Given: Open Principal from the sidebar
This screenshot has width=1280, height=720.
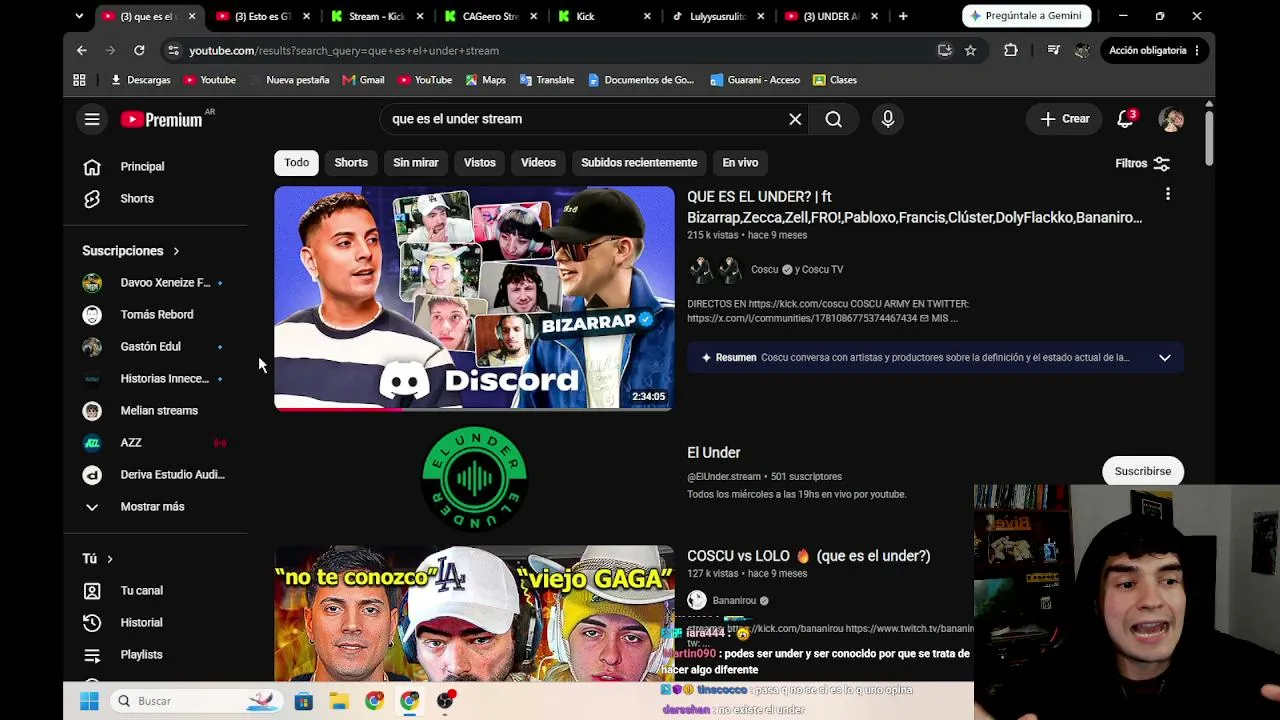Looking at the screenshot, I should pos(142,167).
